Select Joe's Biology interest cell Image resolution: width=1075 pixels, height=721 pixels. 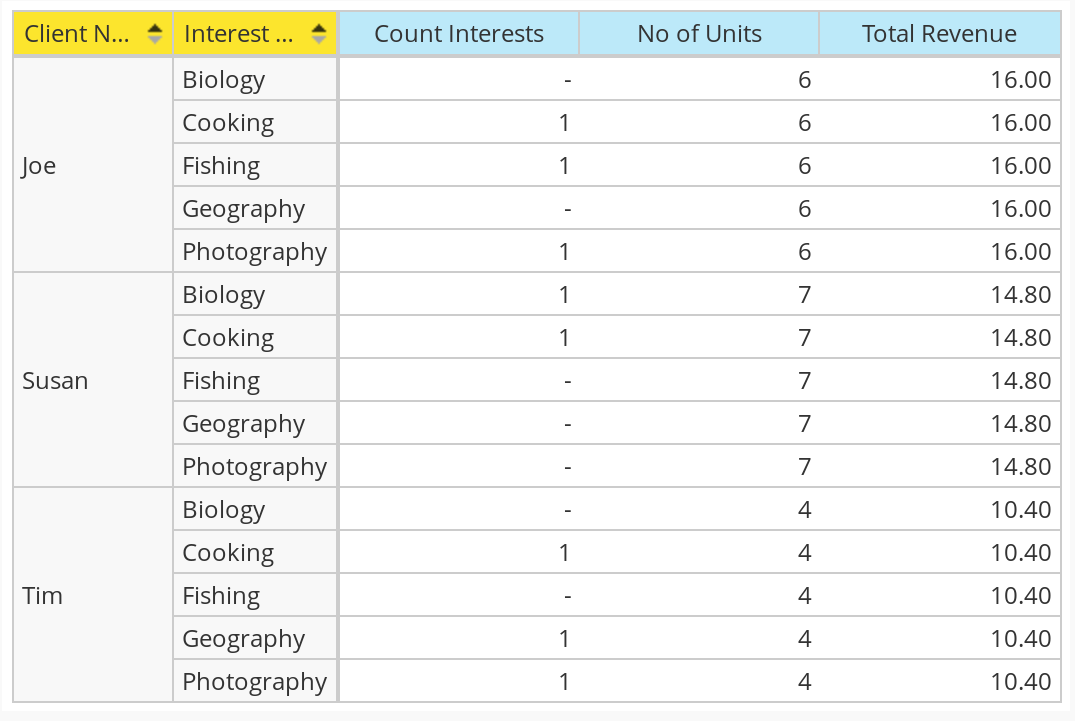click(255, 80)
